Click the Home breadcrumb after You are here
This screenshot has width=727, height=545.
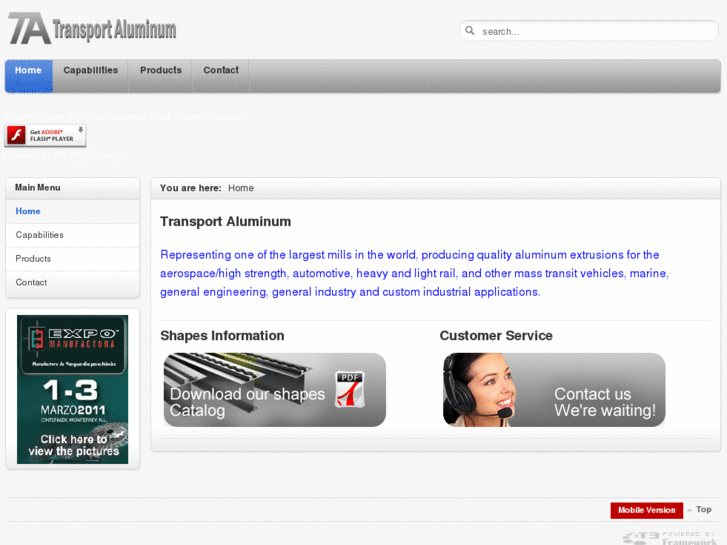click(241, 188)
